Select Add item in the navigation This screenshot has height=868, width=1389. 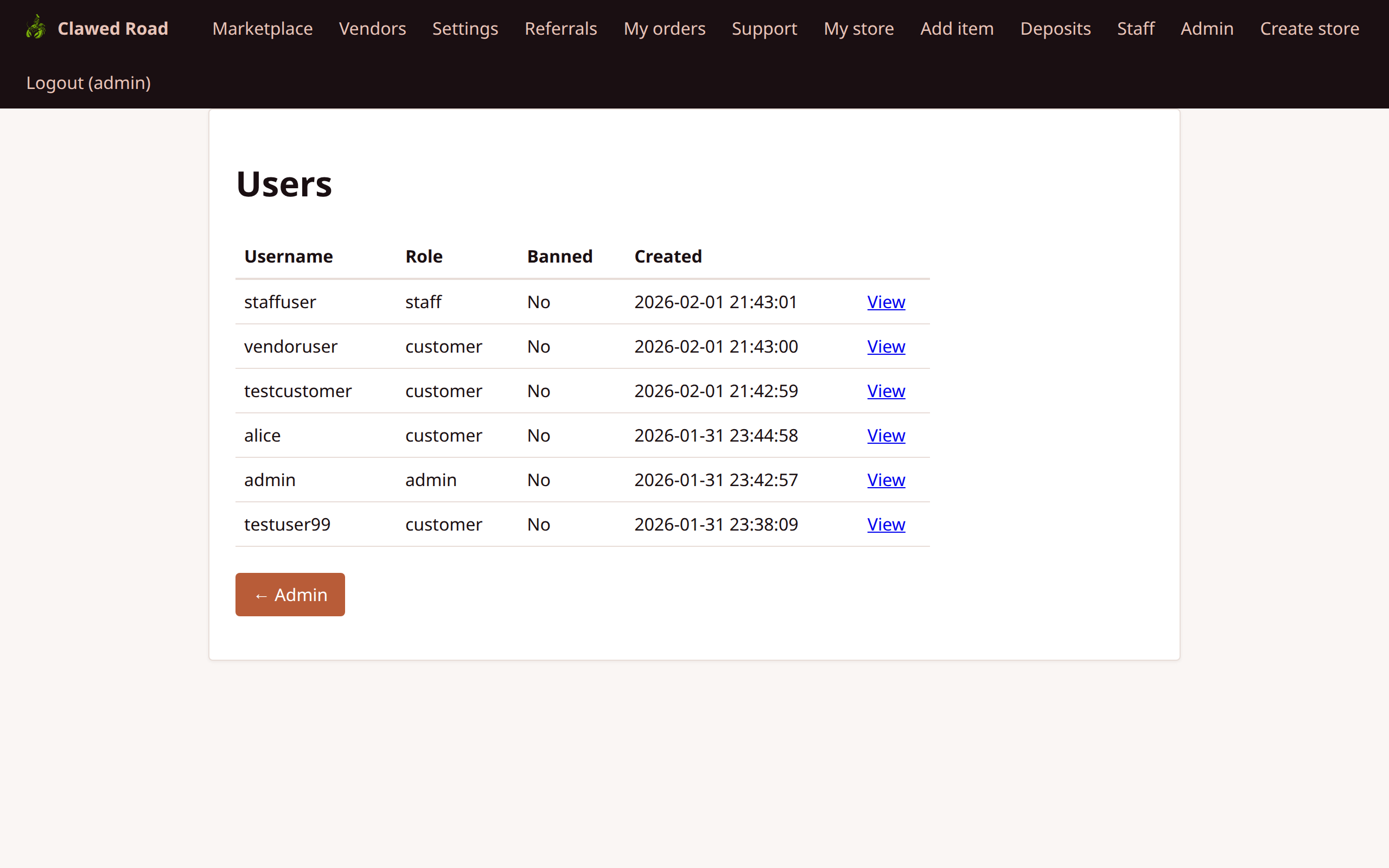(957, 28)
